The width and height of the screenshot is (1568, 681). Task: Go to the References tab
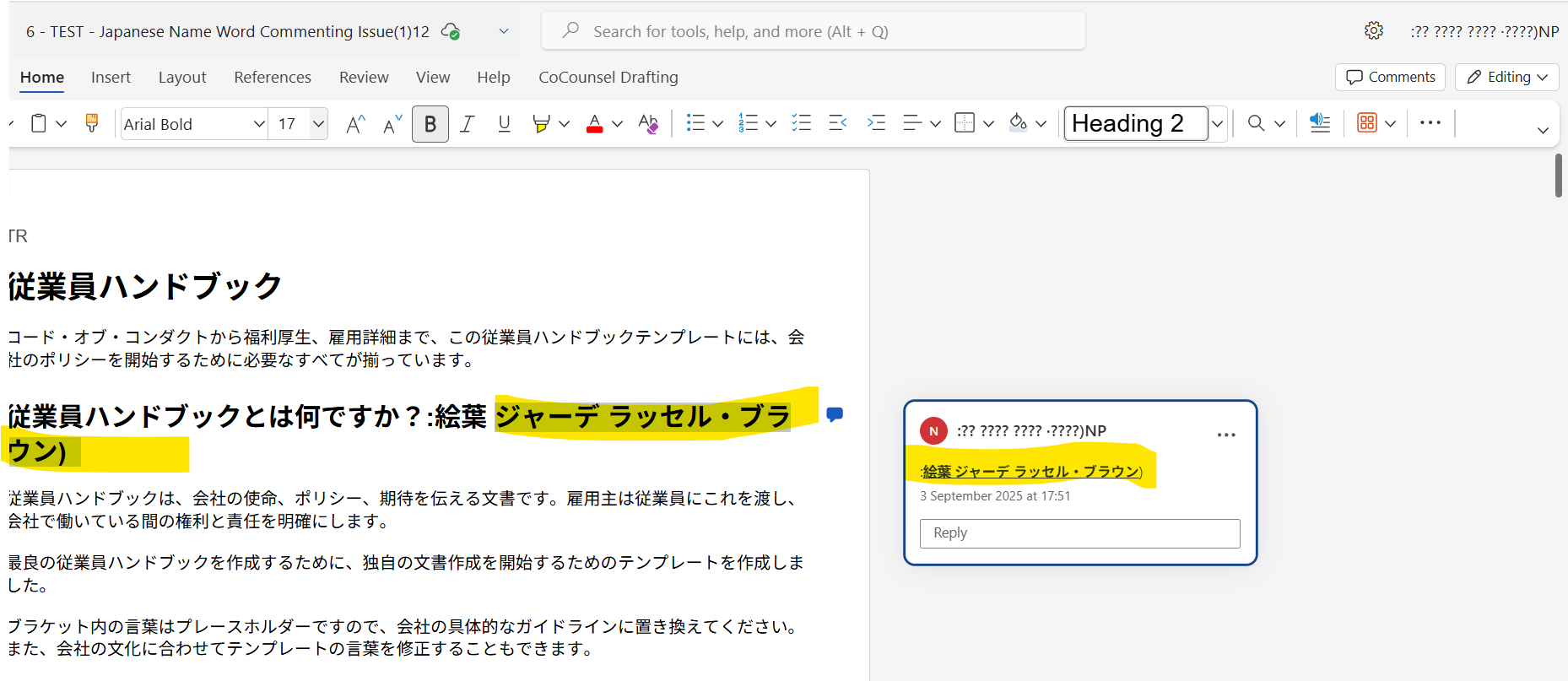273,77
